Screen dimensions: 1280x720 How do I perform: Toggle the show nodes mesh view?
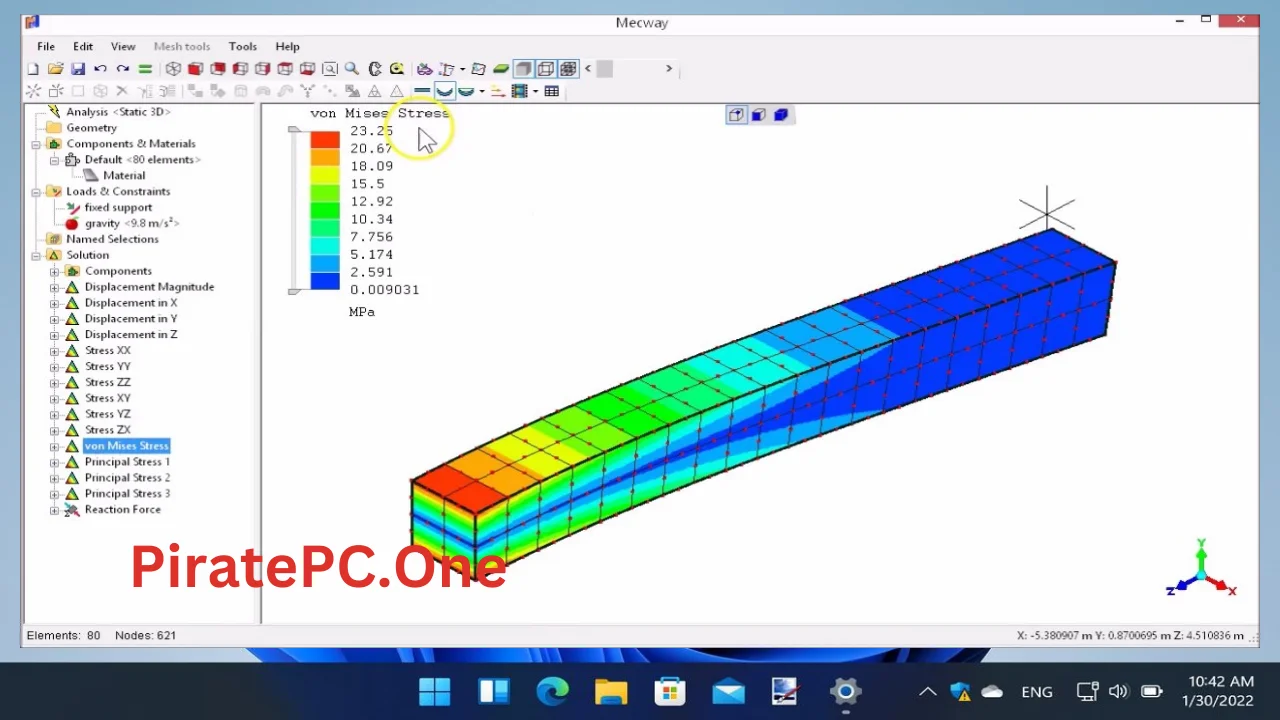click(569, 69)
